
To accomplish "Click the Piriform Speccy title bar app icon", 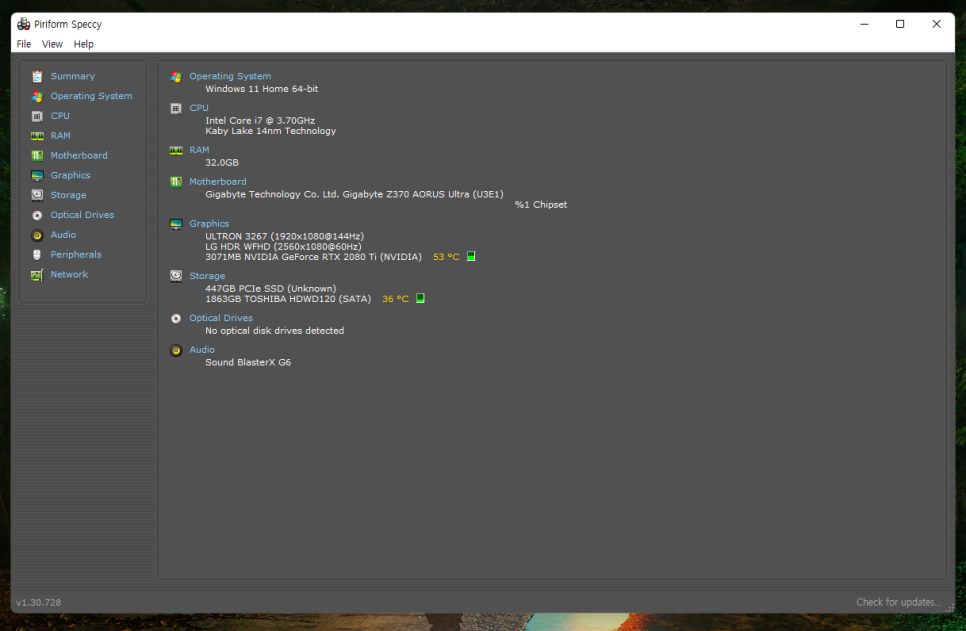I will (x=23, y=24).
